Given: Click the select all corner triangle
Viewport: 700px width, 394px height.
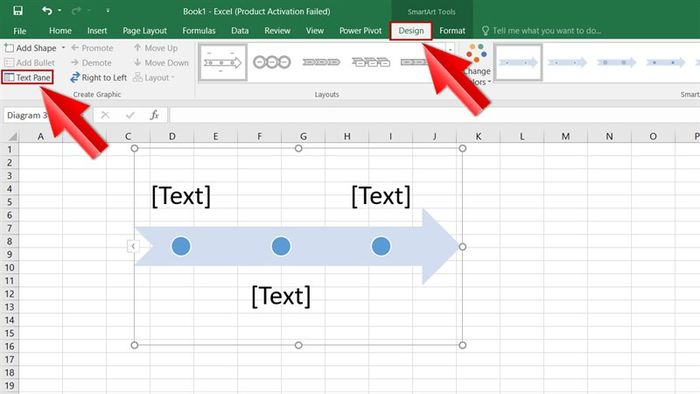Looking at the screenshot, I should click(x=12, y=137).
